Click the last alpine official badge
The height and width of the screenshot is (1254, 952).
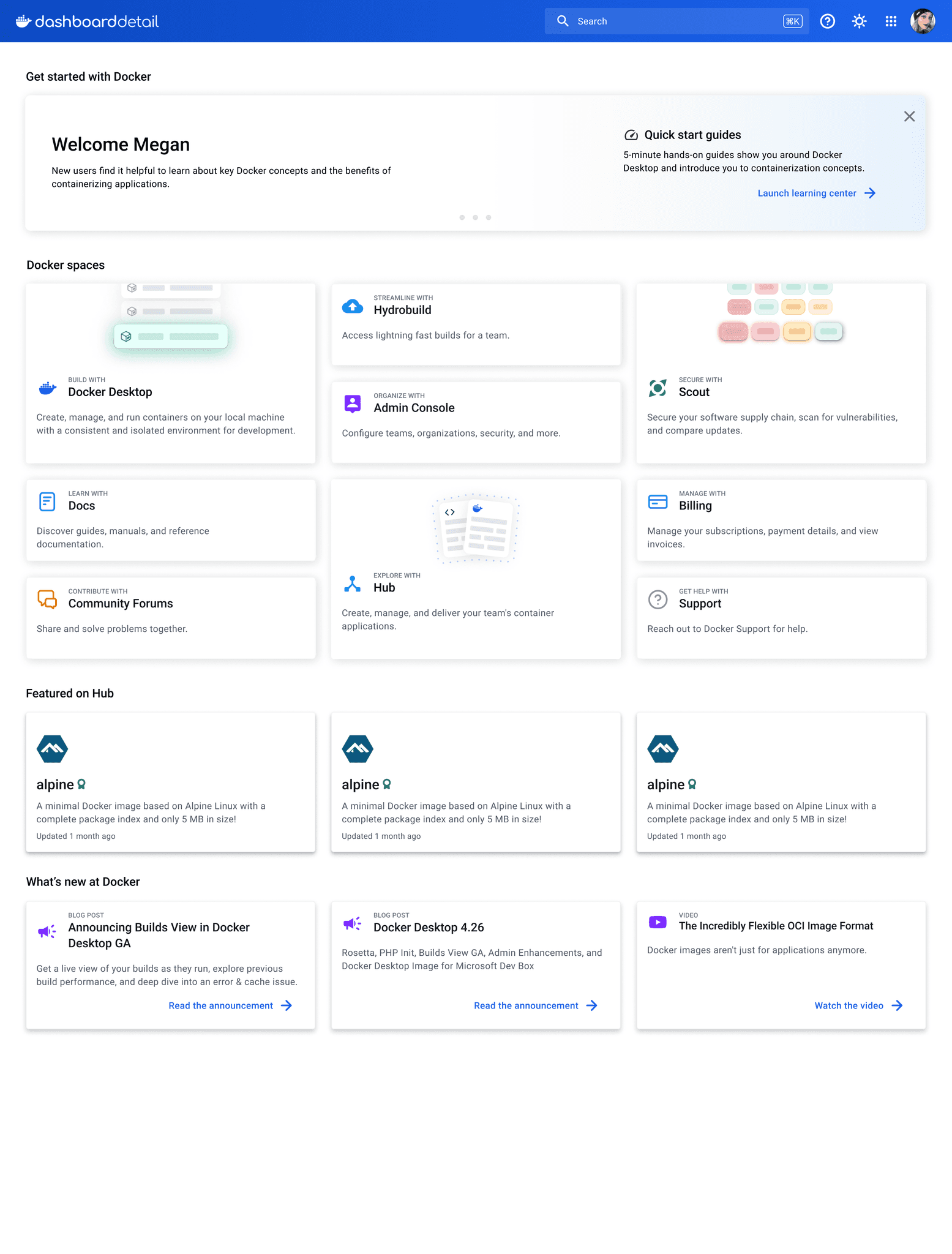coord(692,784)
